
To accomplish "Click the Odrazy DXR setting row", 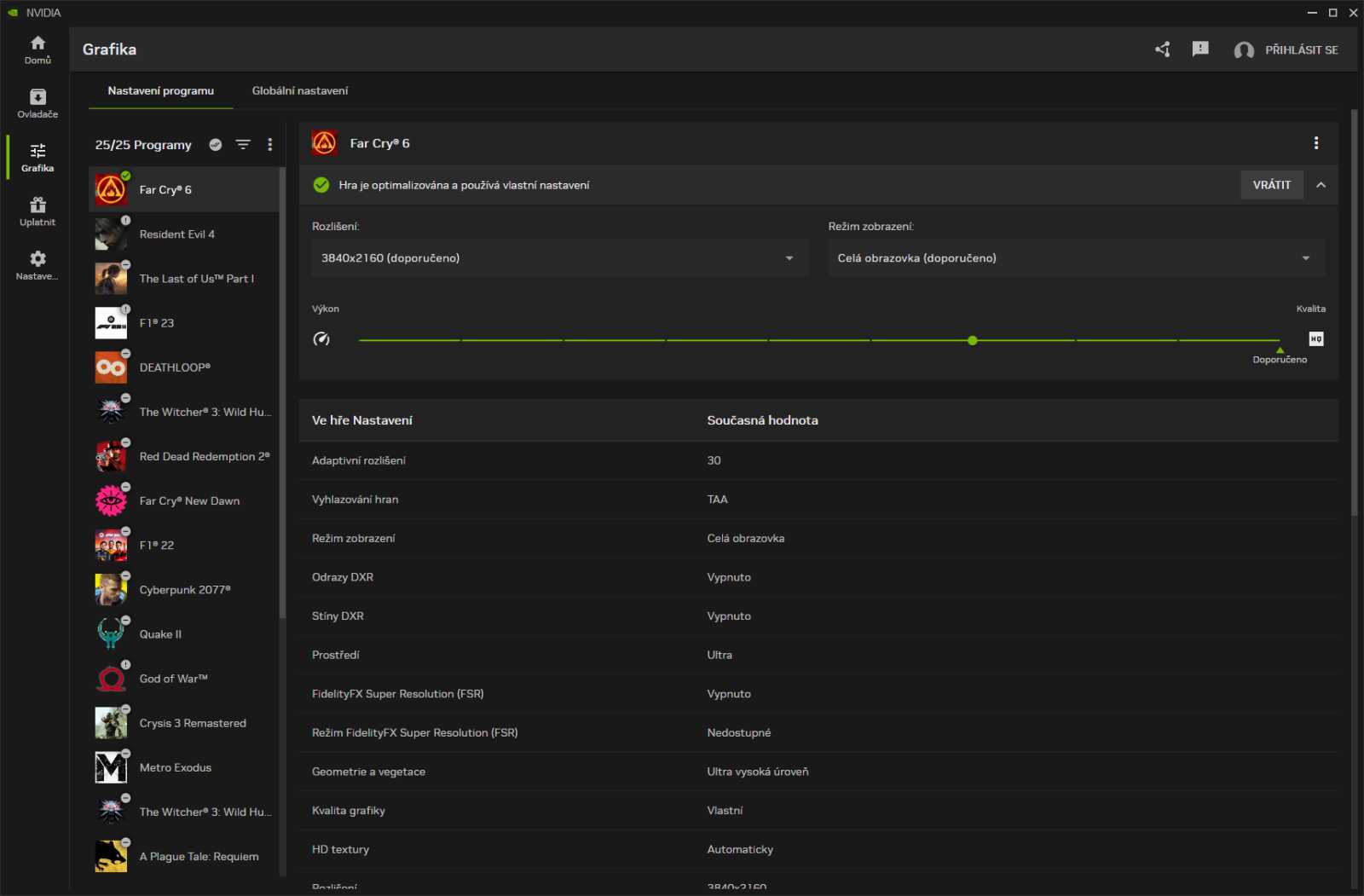I will click(818, 577).
